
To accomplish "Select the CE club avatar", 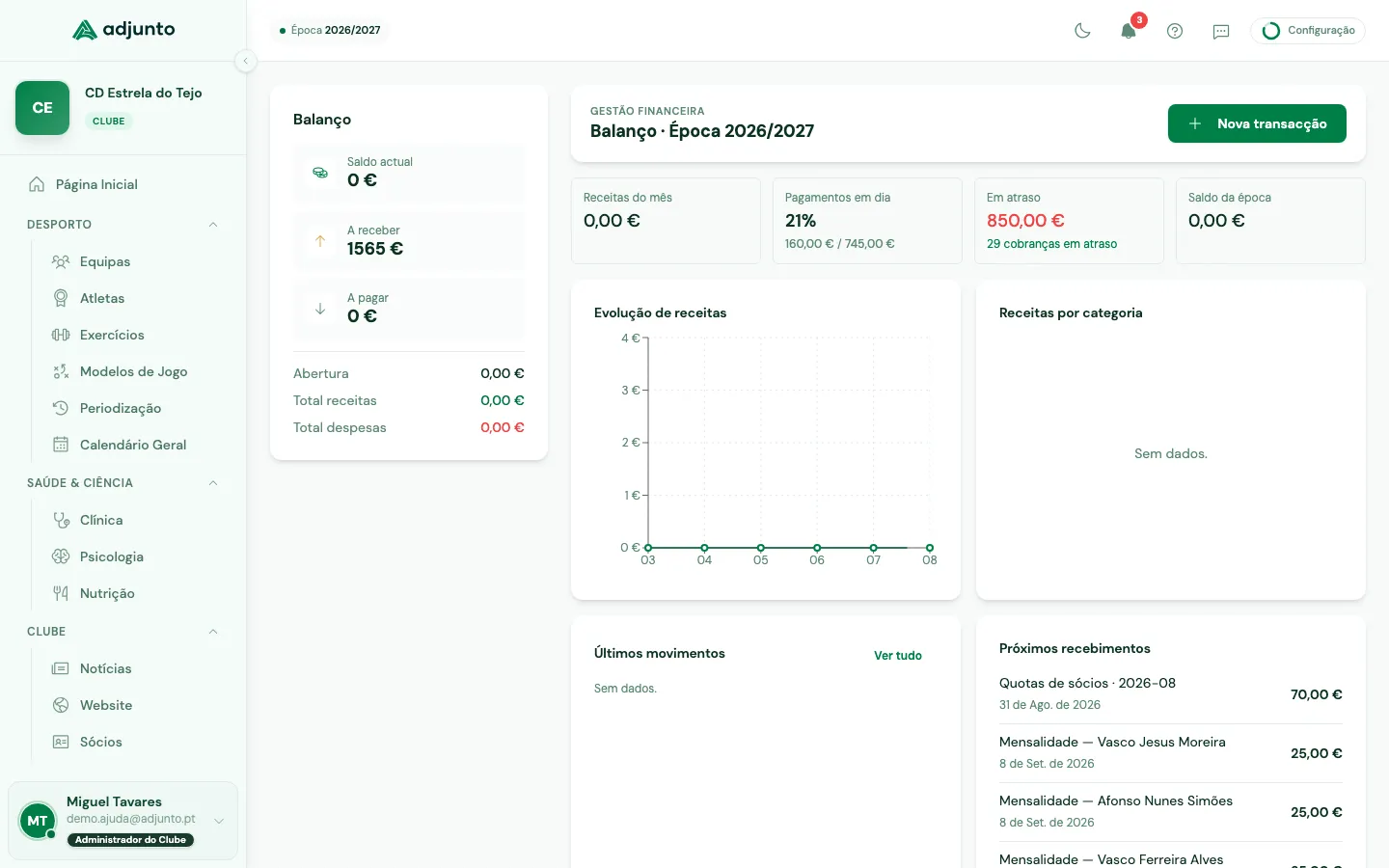I will pyautogui.click(x=42, y=108).
